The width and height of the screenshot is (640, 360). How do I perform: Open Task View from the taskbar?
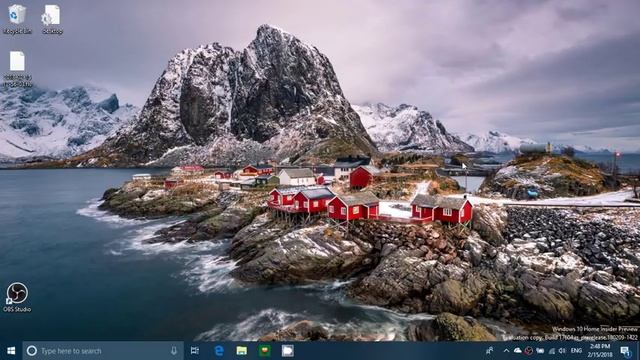(x=195, y=351)
